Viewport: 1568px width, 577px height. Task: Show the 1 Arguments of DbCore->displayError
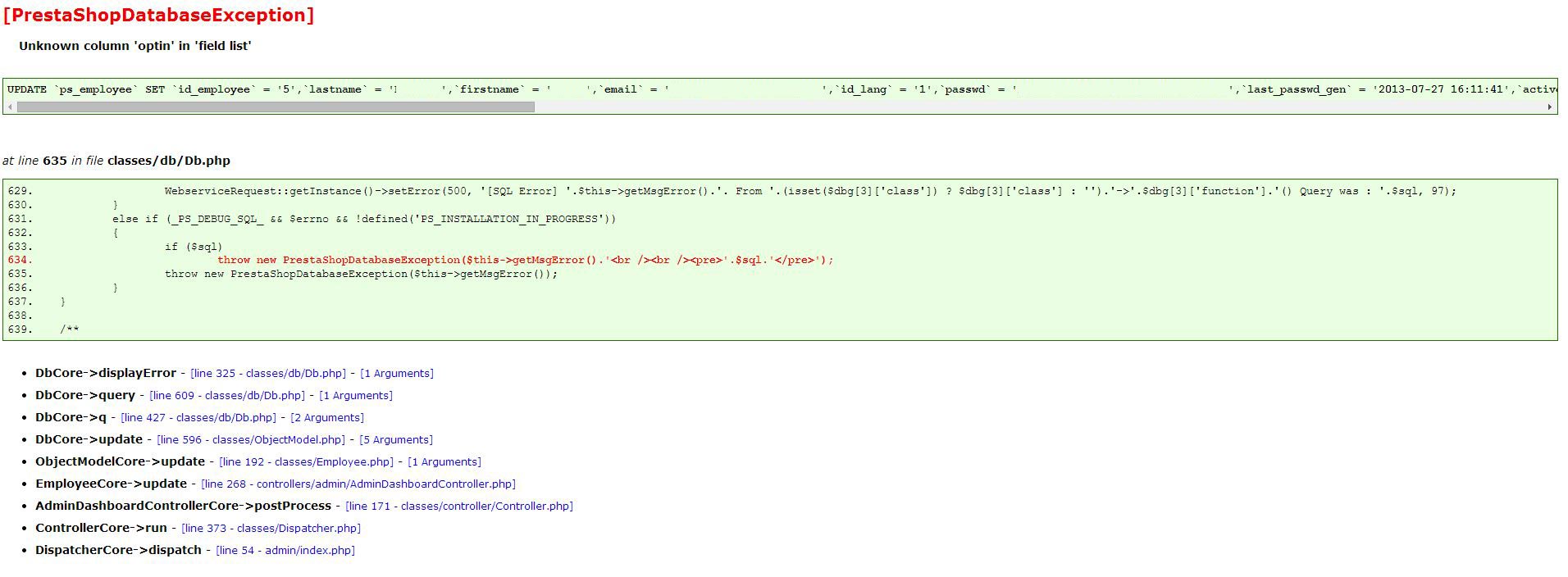(397, 373)
